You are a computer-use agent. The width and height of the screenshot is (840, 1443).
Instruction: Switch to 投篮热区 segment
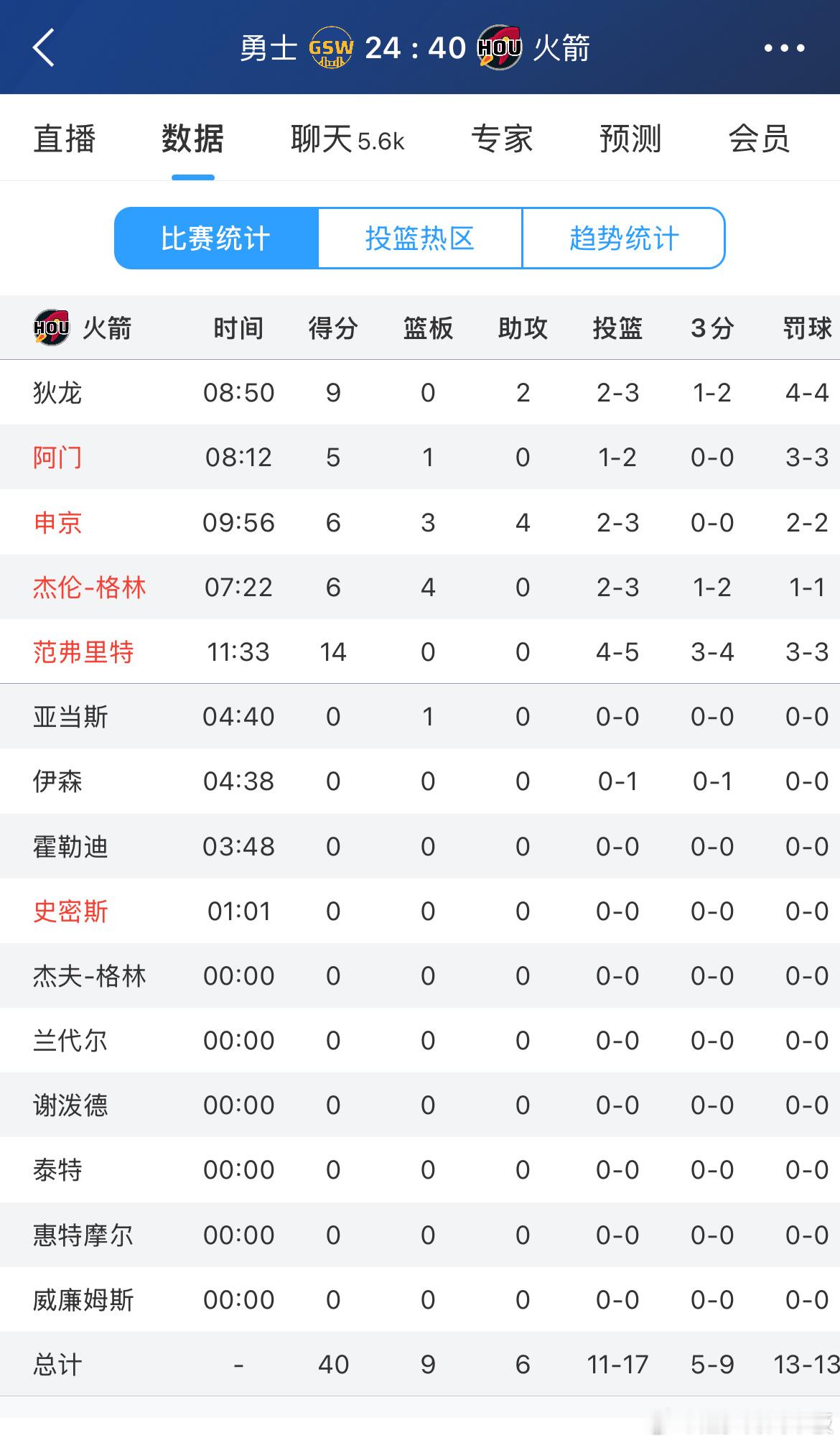coord(420,238)
